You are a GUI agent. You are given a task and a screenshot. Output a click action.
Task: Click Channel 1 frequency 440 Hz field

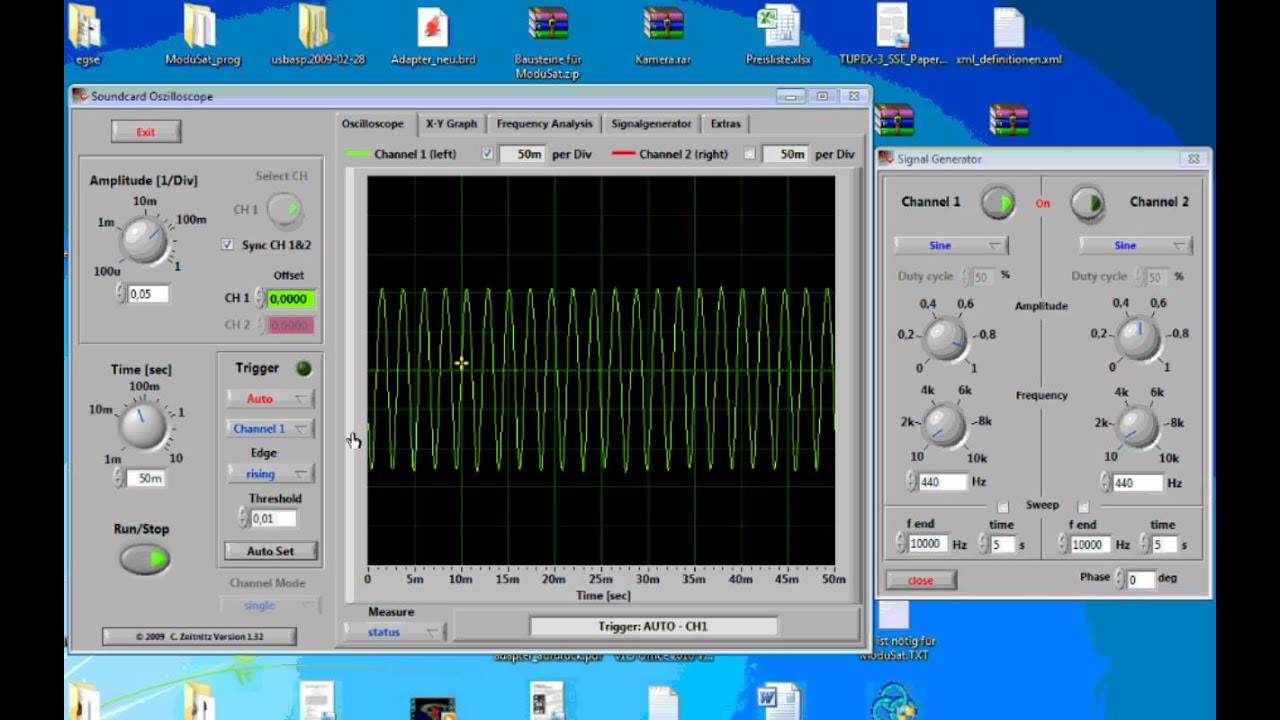pos(943,482)
